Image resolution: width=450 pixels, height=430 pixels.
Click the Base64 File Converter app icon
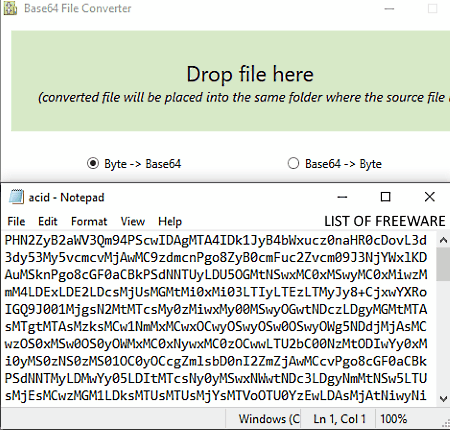(x=10, y=8)
